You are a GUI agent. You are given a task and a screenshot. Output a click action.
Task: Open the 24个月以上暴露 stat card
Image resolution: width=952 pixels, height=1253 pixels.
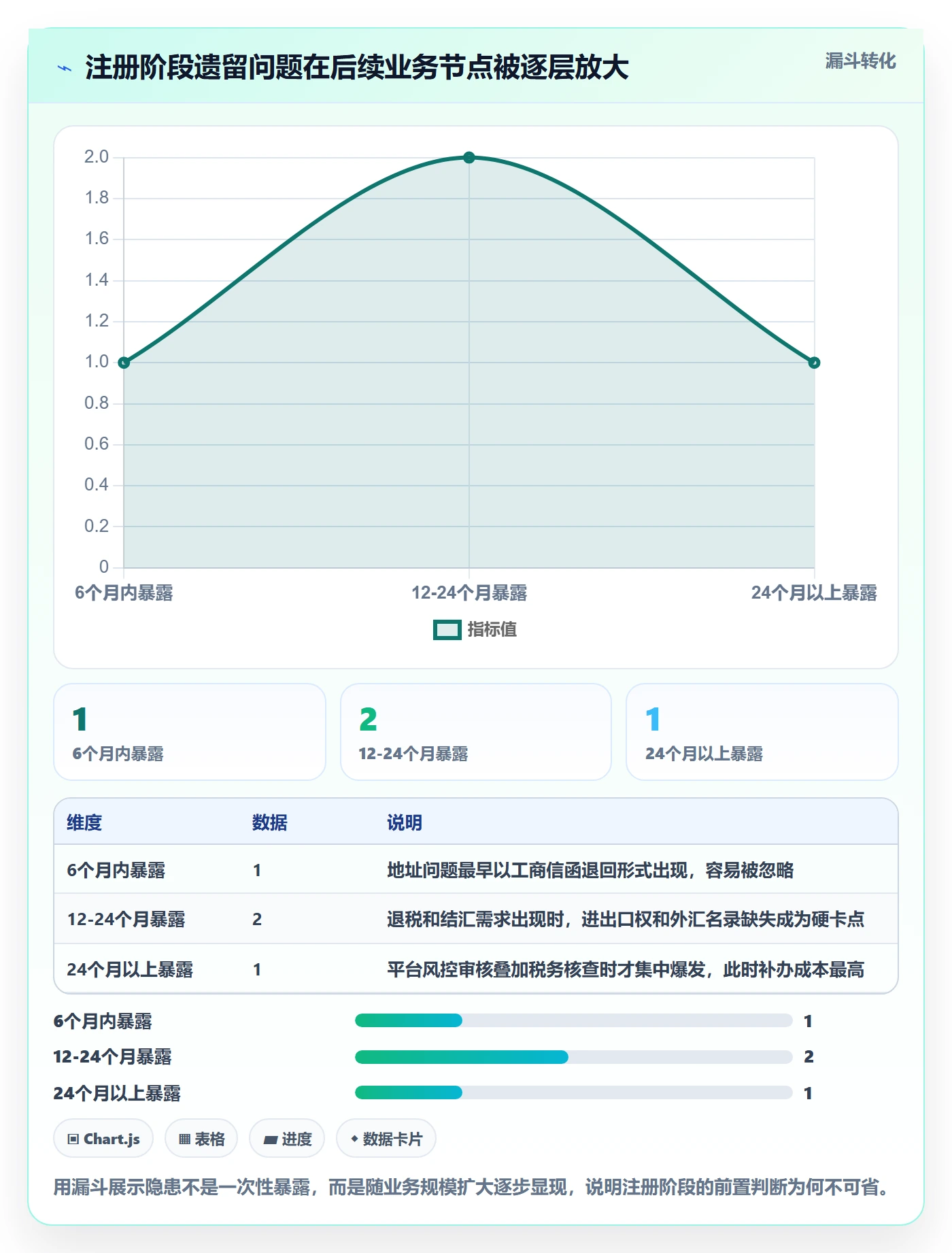[x=762, y=732]
